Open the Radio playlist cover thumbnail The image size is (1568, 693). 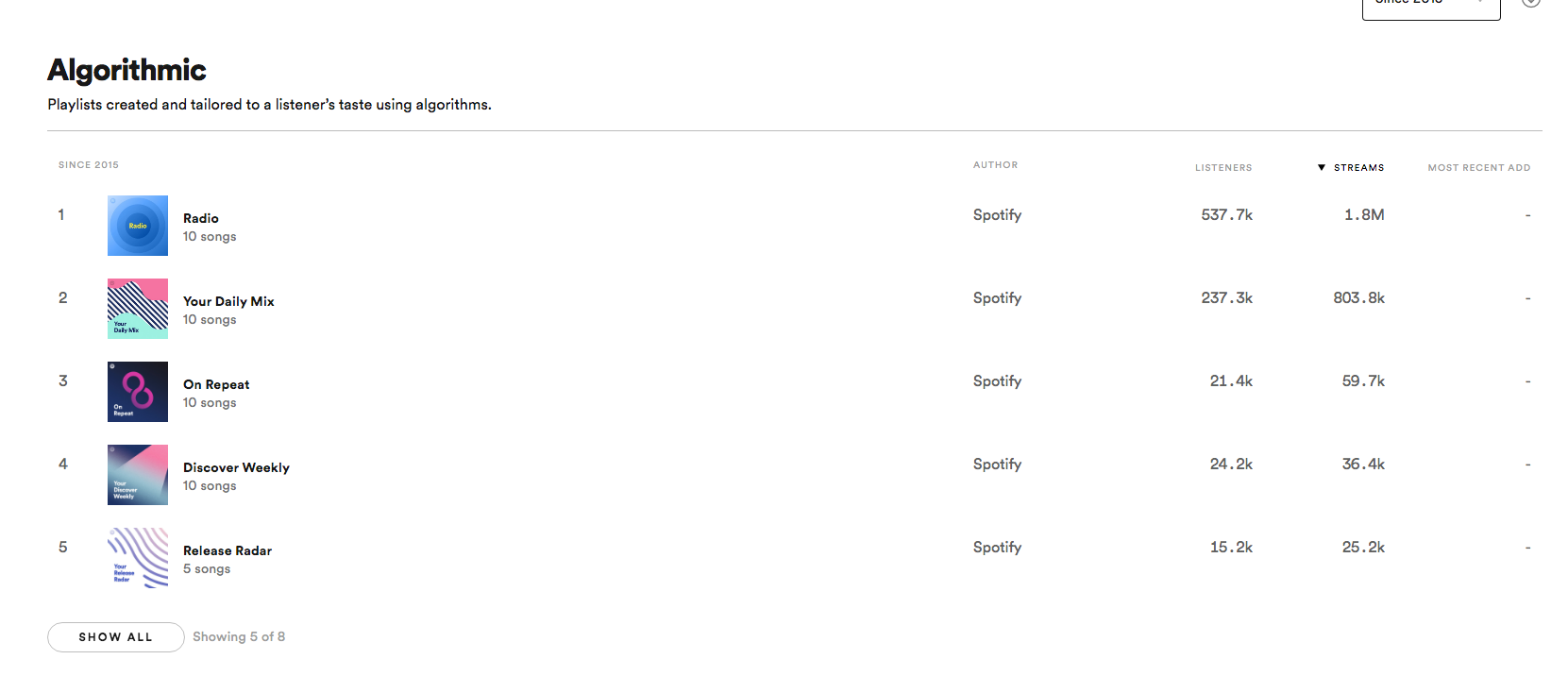click(138, 226)
